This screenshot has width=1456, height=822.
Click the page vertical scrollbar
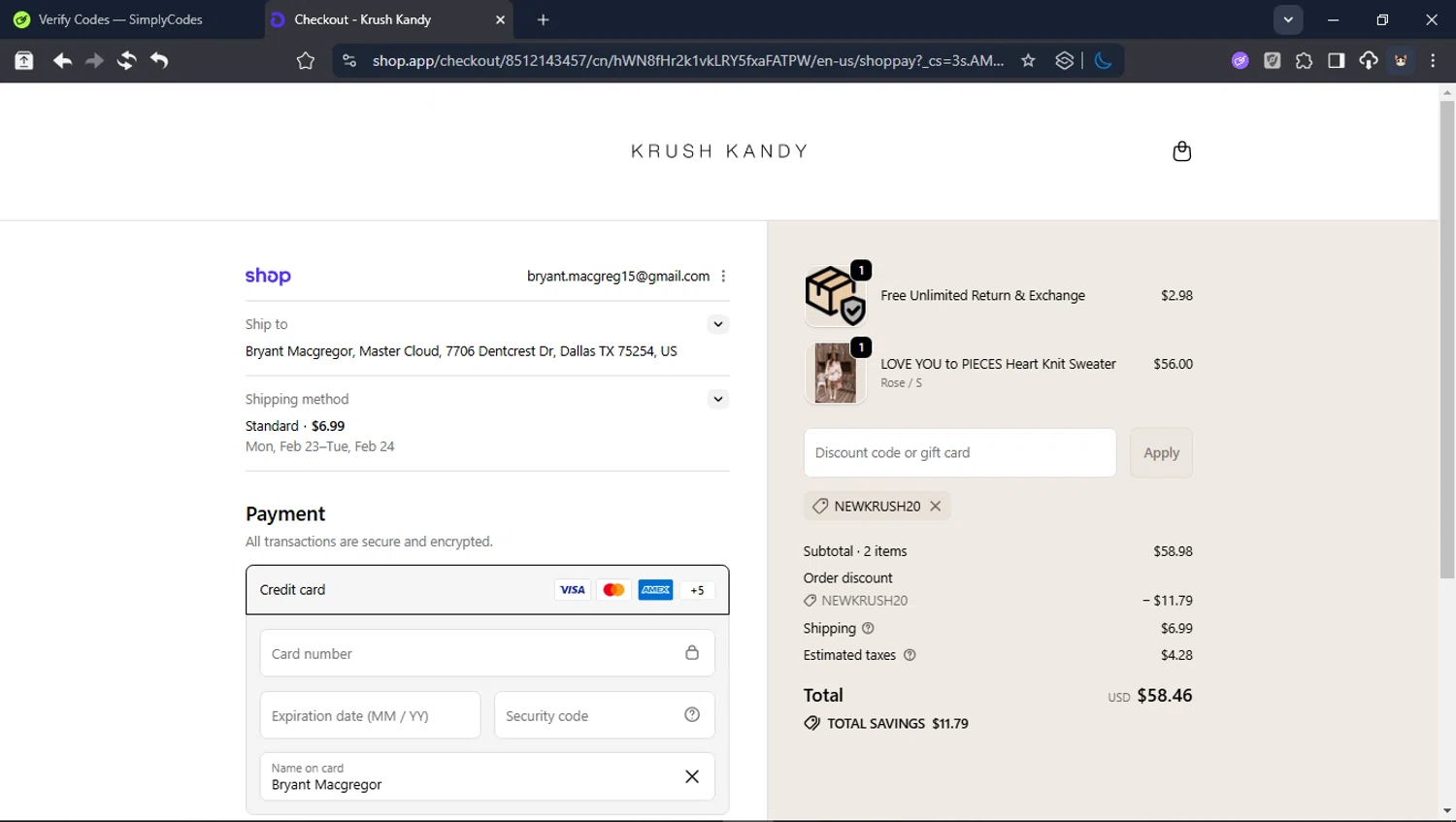(x=1447, y=340)
